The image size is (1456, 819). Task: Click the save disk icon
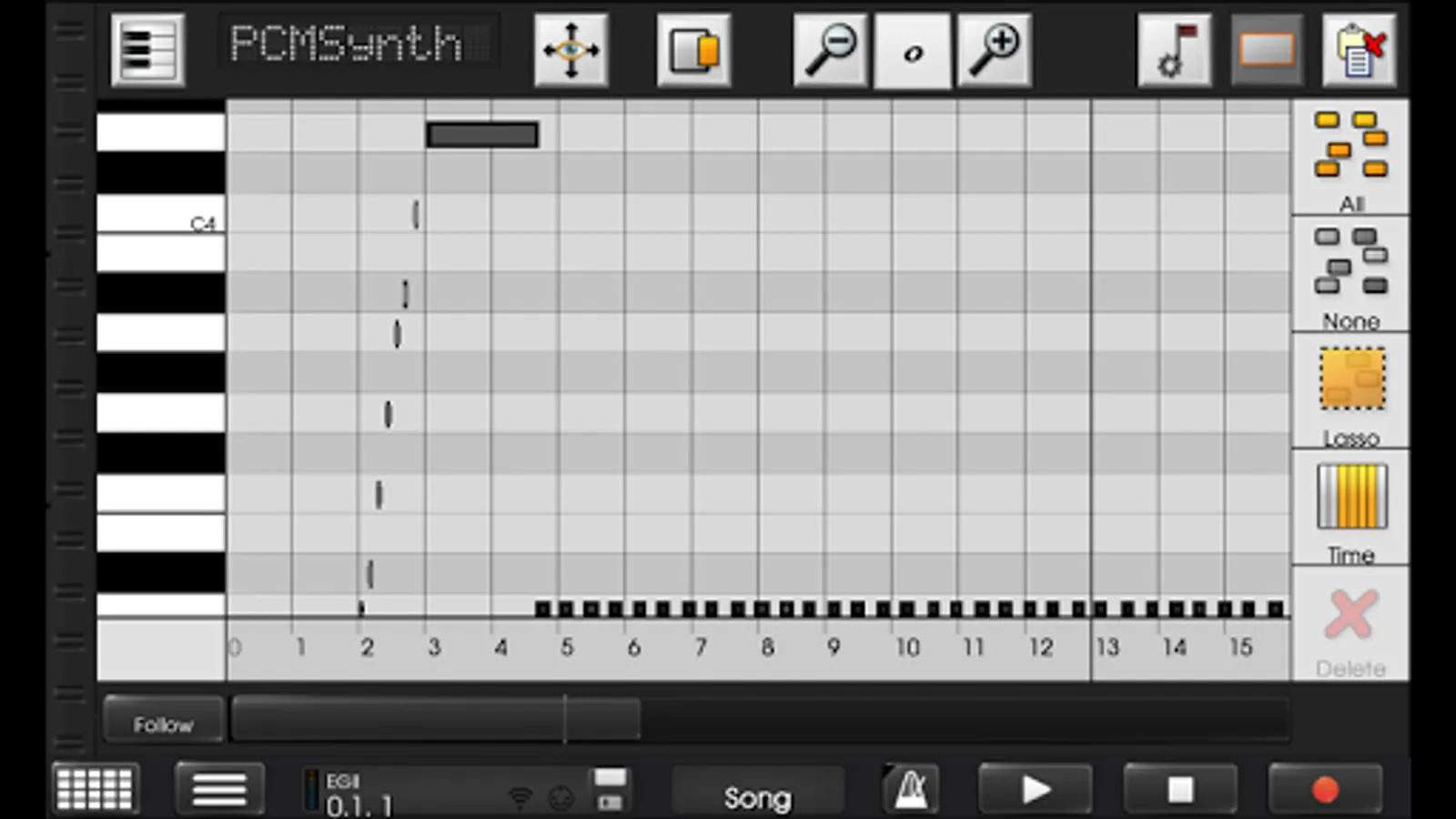click(610, 788)
